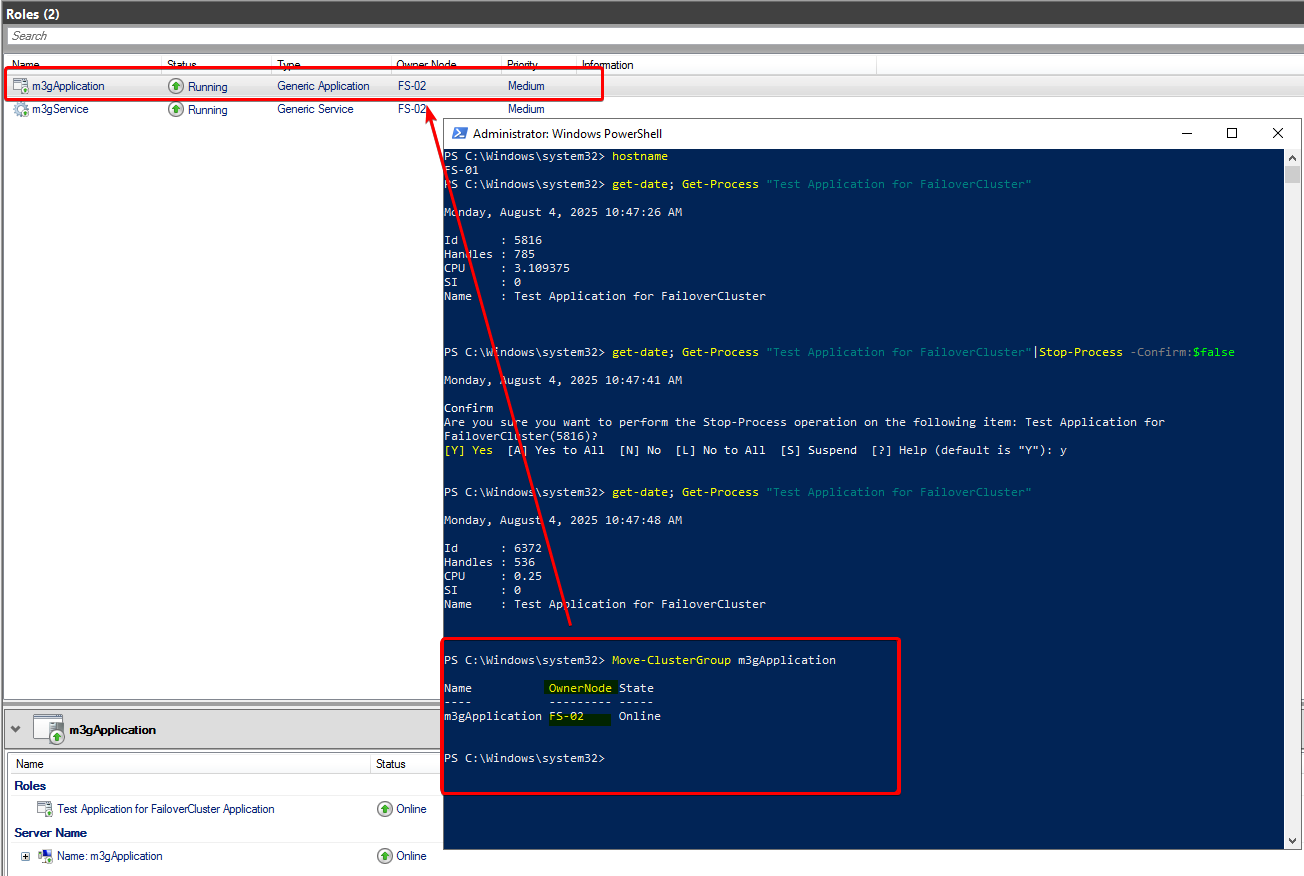The height and width of the screenshot is (876, 1304).
Task: Click the green Running icon for m3gService
Action: 176,110
